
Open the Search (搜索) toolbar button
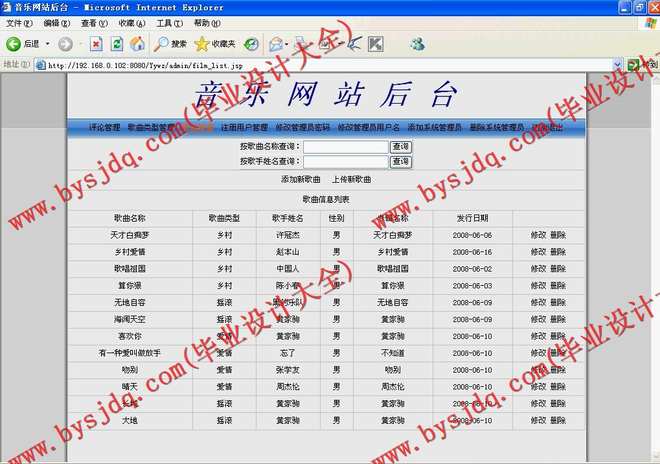point(170,44)
